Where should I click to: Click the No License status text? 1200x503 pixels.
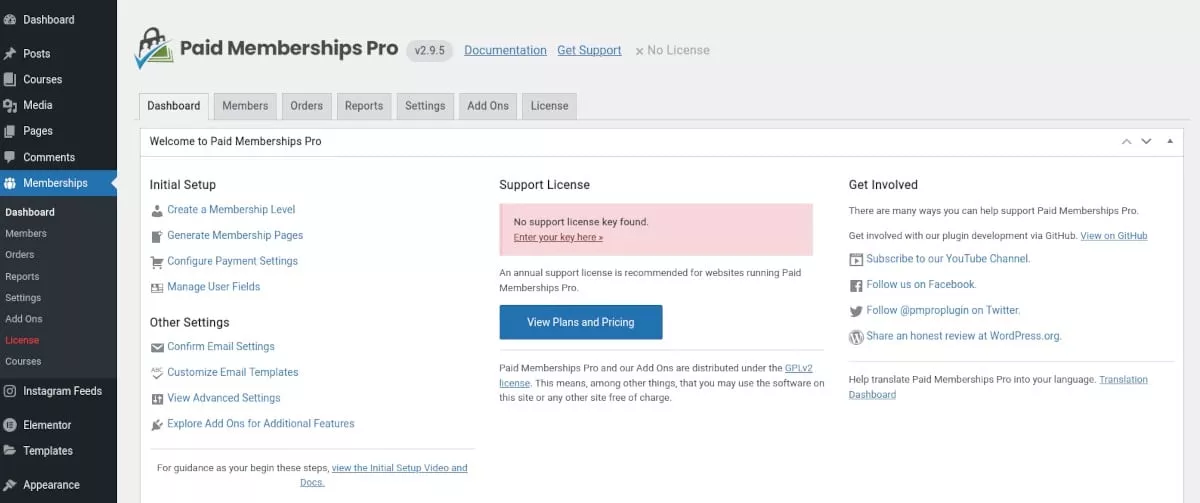coord(672,50)
